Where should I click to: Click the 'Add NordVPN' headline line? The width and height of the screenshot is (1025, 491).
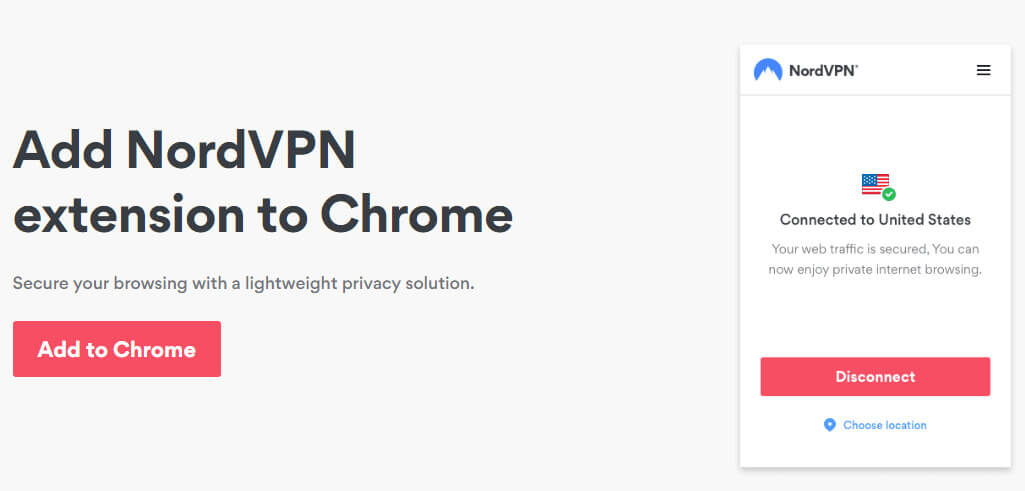click(184, 150)
